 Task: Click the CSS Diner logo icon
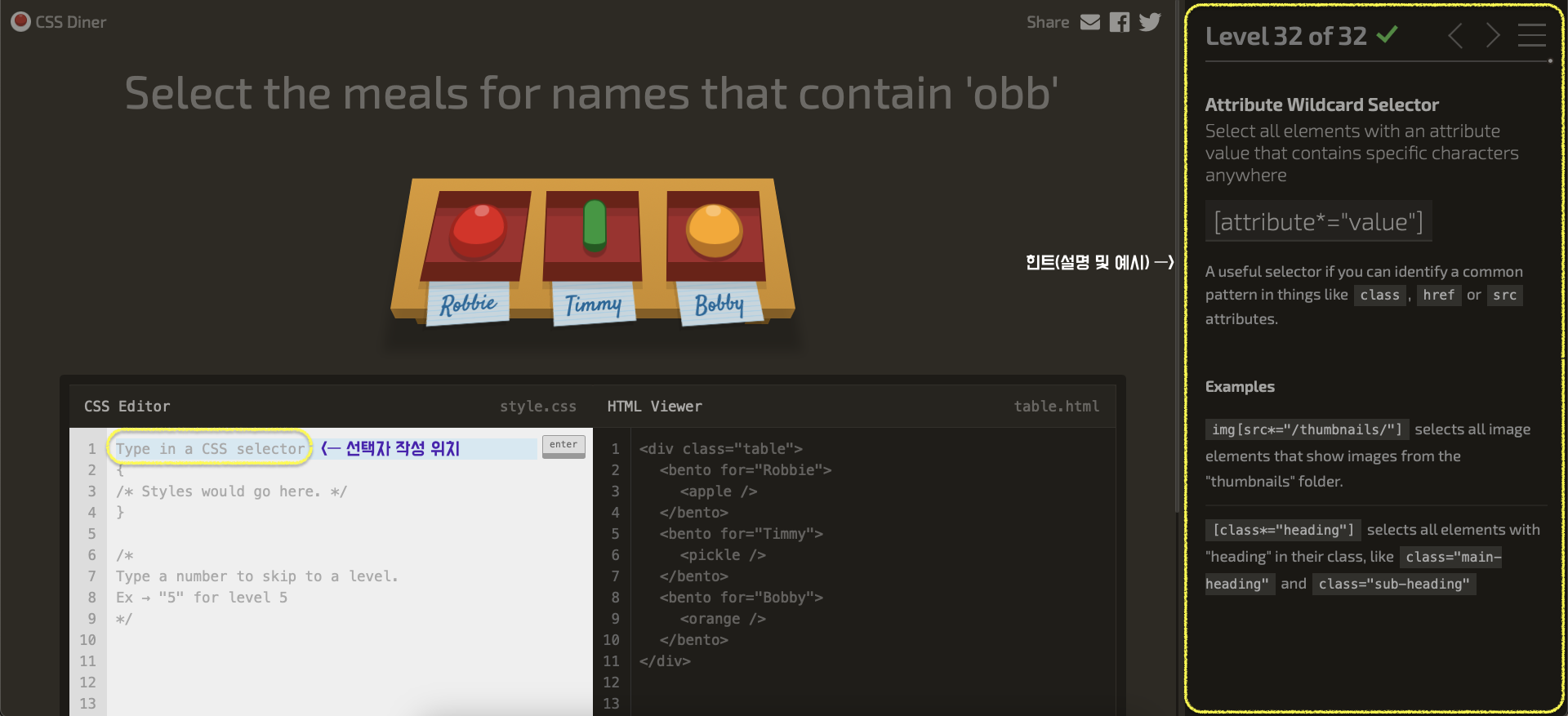click(21, 22)
